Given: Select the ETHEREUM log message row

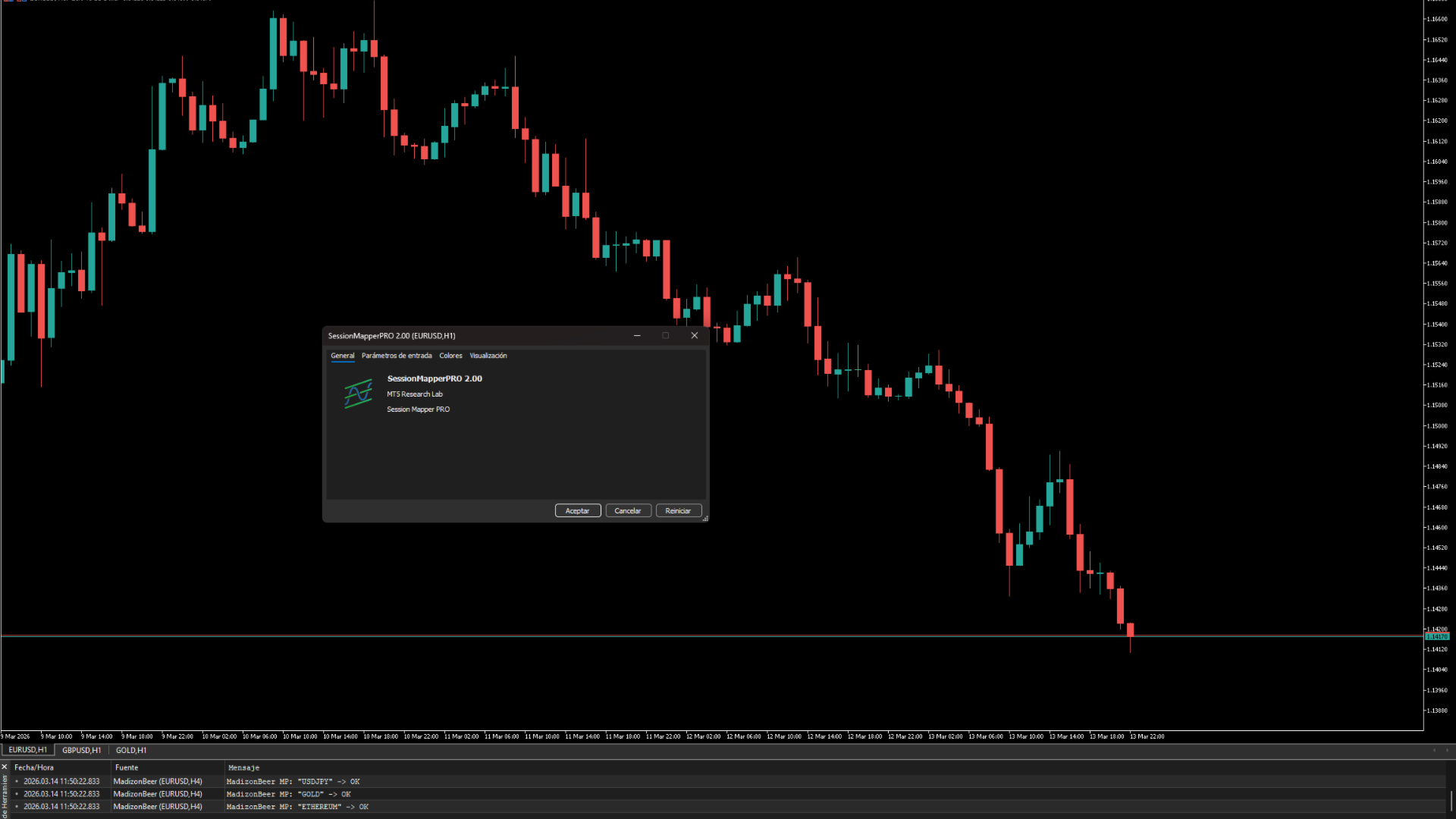Looking at the screenshot, I should click(x=297, y=807).
